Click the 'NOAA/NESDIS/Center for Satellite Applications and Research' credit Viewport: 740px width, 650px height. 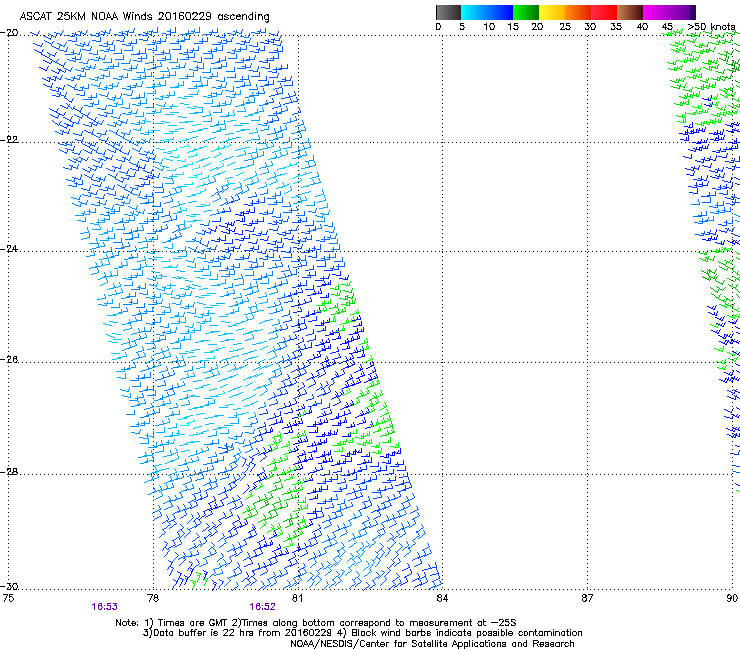coord(432,644)
